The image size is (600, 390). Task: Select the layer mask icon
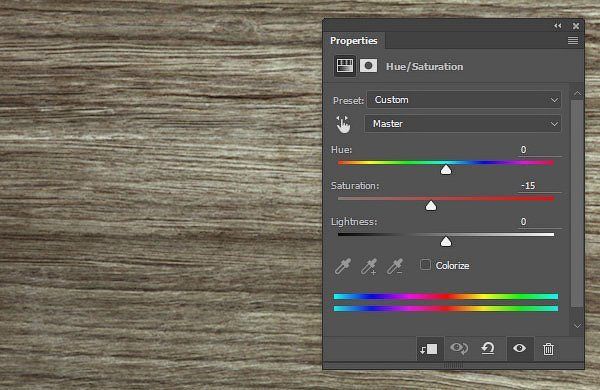click(368, 66)
